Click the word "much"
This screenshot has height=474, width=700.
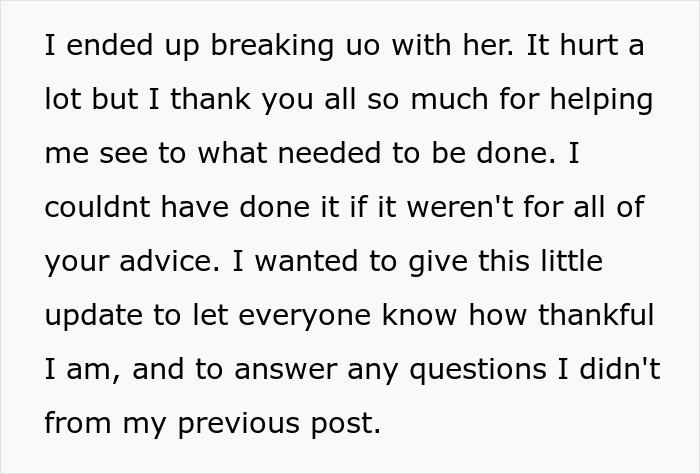[449, 99]
